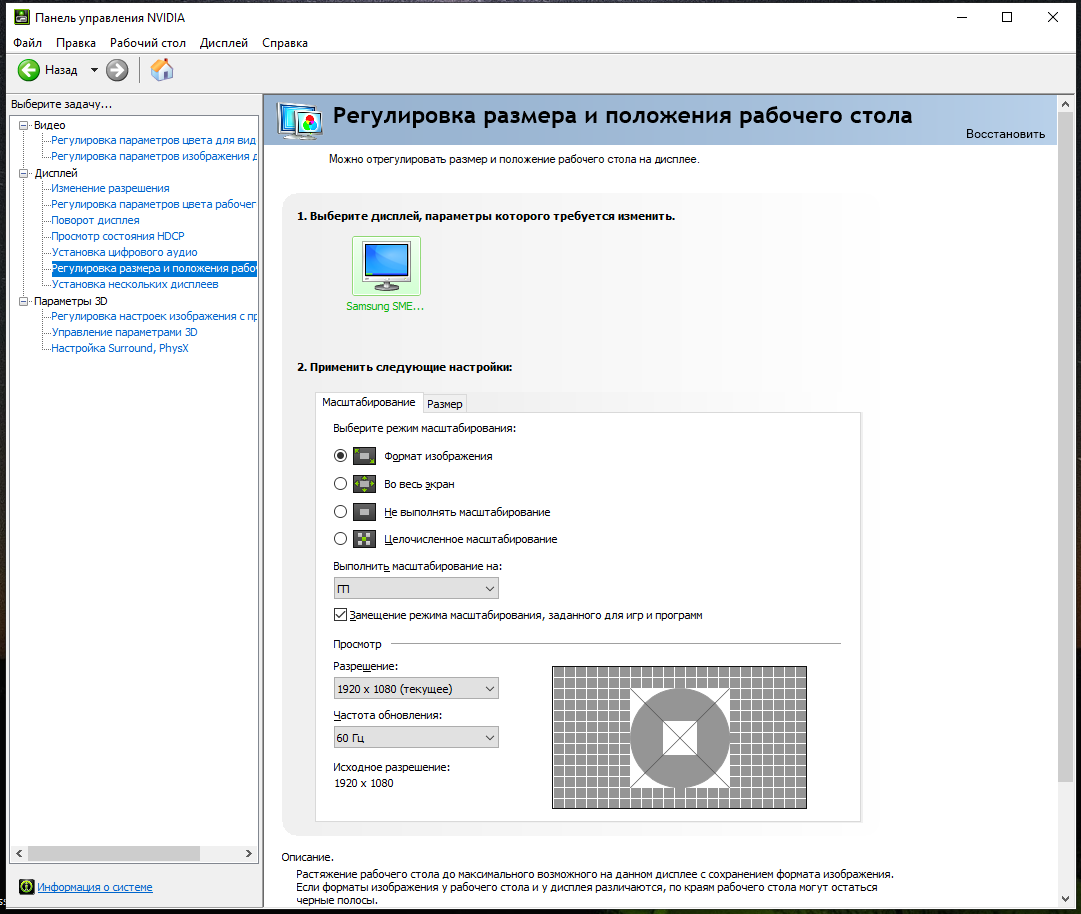Click main pane scroll-up arrow
The height and width of the screenshot is (914, 1081).
point(1065,104)
